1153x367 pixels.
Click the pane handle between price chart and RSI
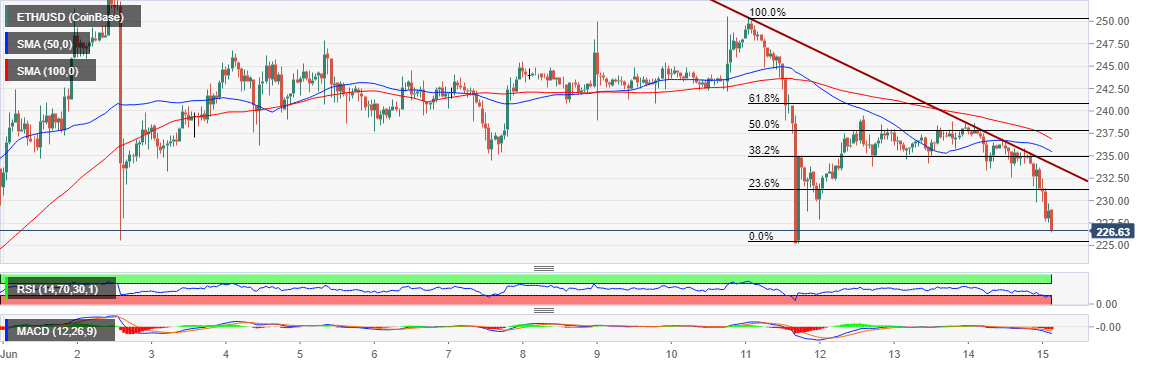[x=544, y=268]
